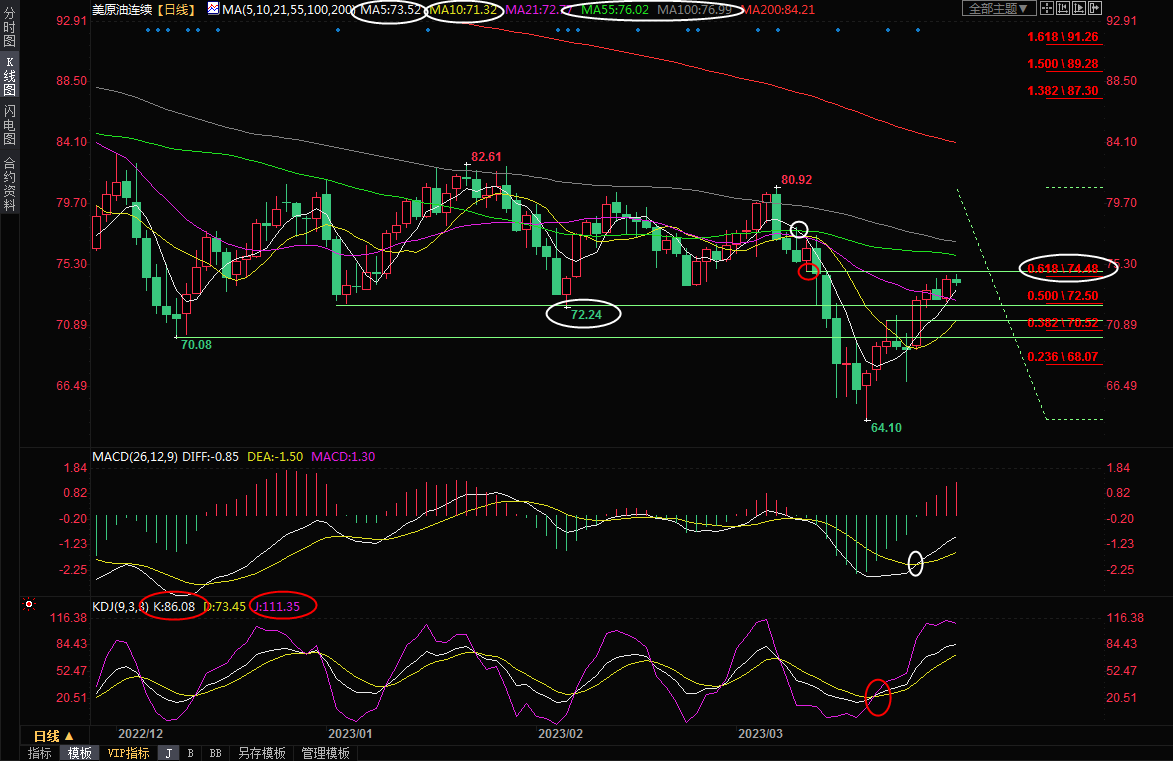Image resolution: width=1173 pixels, height=761 pixels.
Task: Expand the 日线 period selector at bottom left
Action: 54,736
